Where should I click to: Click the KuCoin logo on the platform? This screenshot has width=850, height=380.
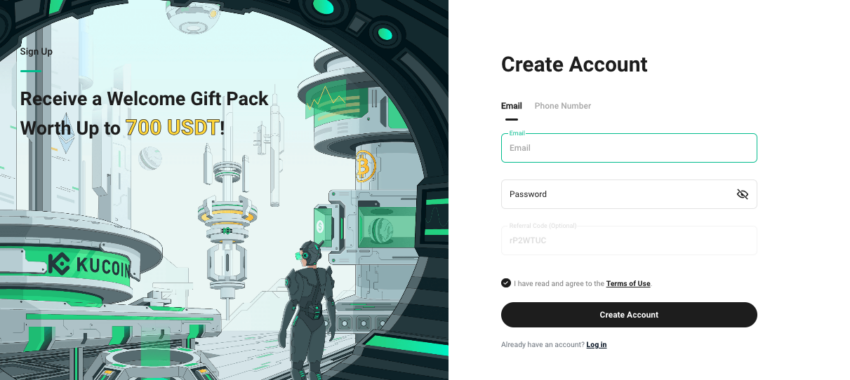click(89, 265)
